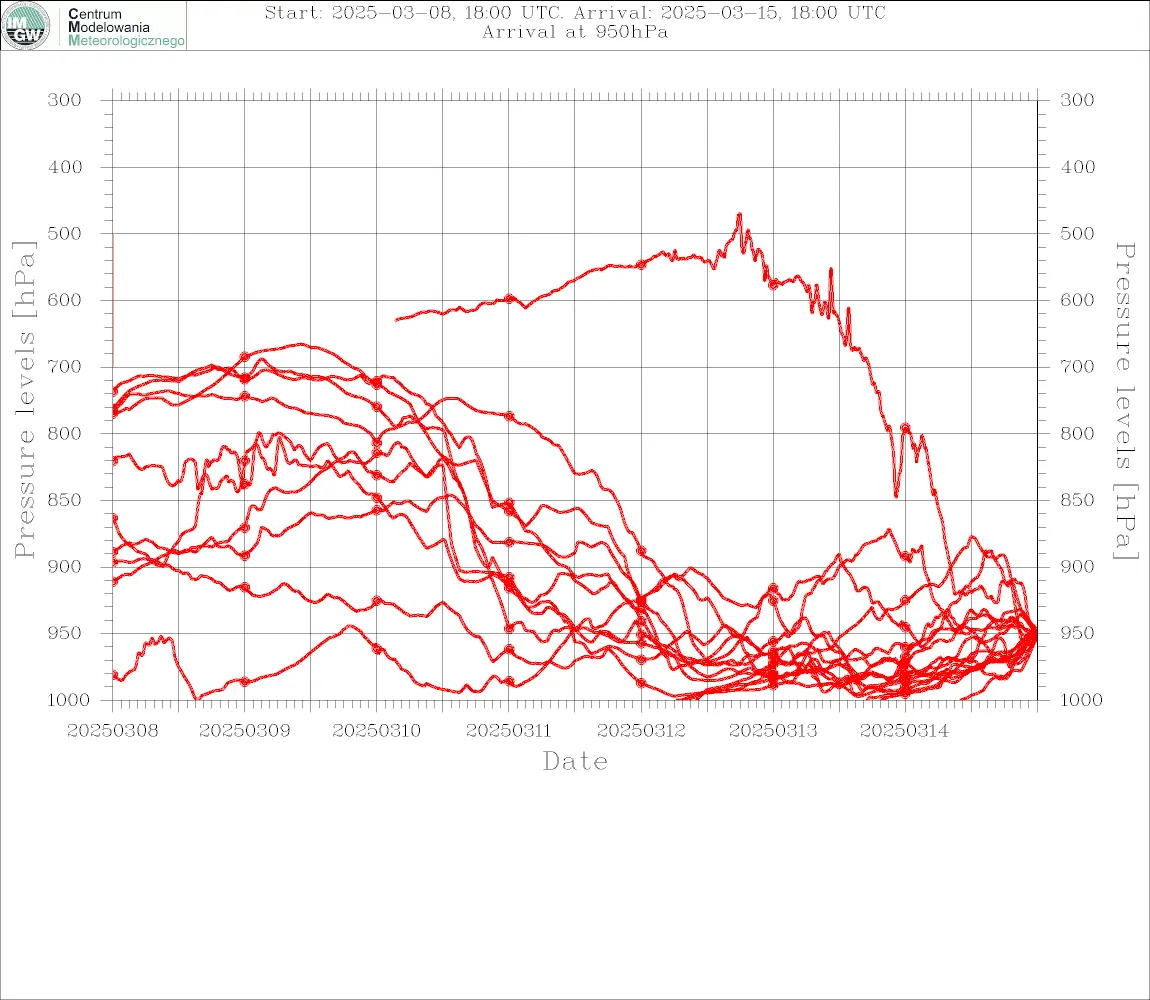Screen dimensions: 1150x1000
Task: Click the 20250313 marker near 575 hPa on the upper trajectory
Action: click(773, 285)
